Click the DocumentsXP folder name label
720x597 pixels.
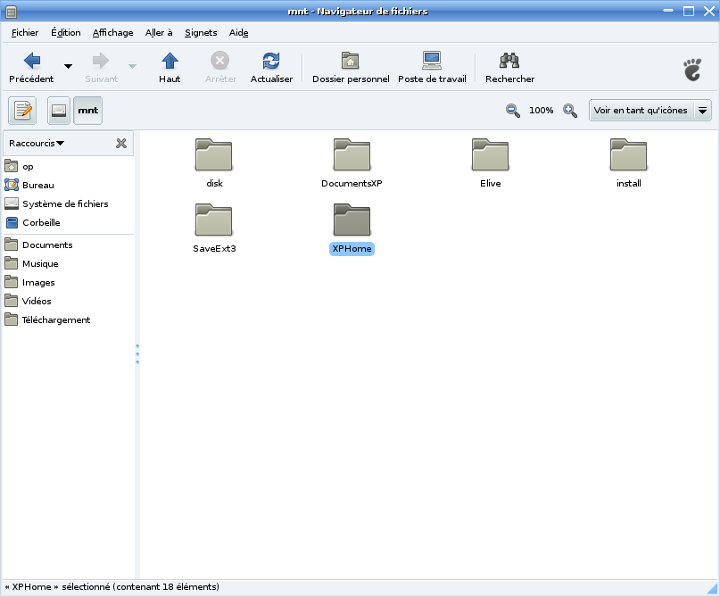(x=352, y=183)
